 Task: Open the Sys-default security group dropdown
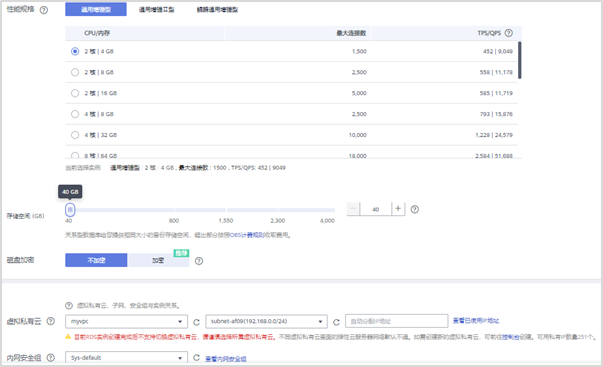127,358
